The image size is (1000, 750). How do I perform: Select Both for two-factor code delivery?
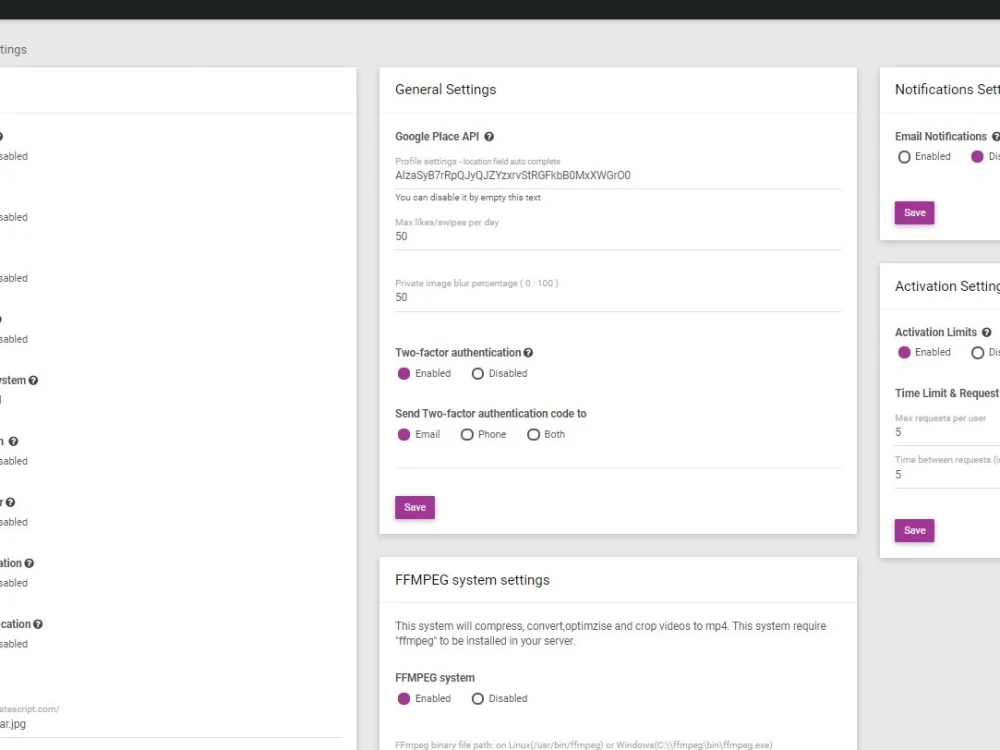pyautogui.click(x=533, y=434)
